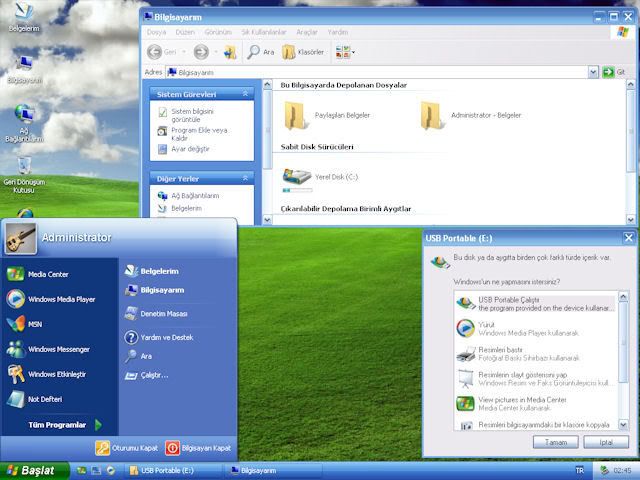640x480 pixels.
Task: Click Bilgisayarım taskbar button
Action: [x=272, y=471]
